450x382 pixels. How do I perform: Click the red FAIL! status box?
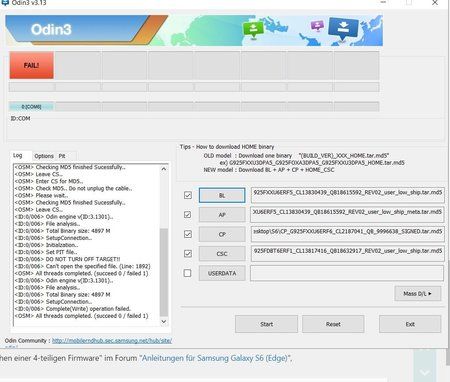[31, 65]
